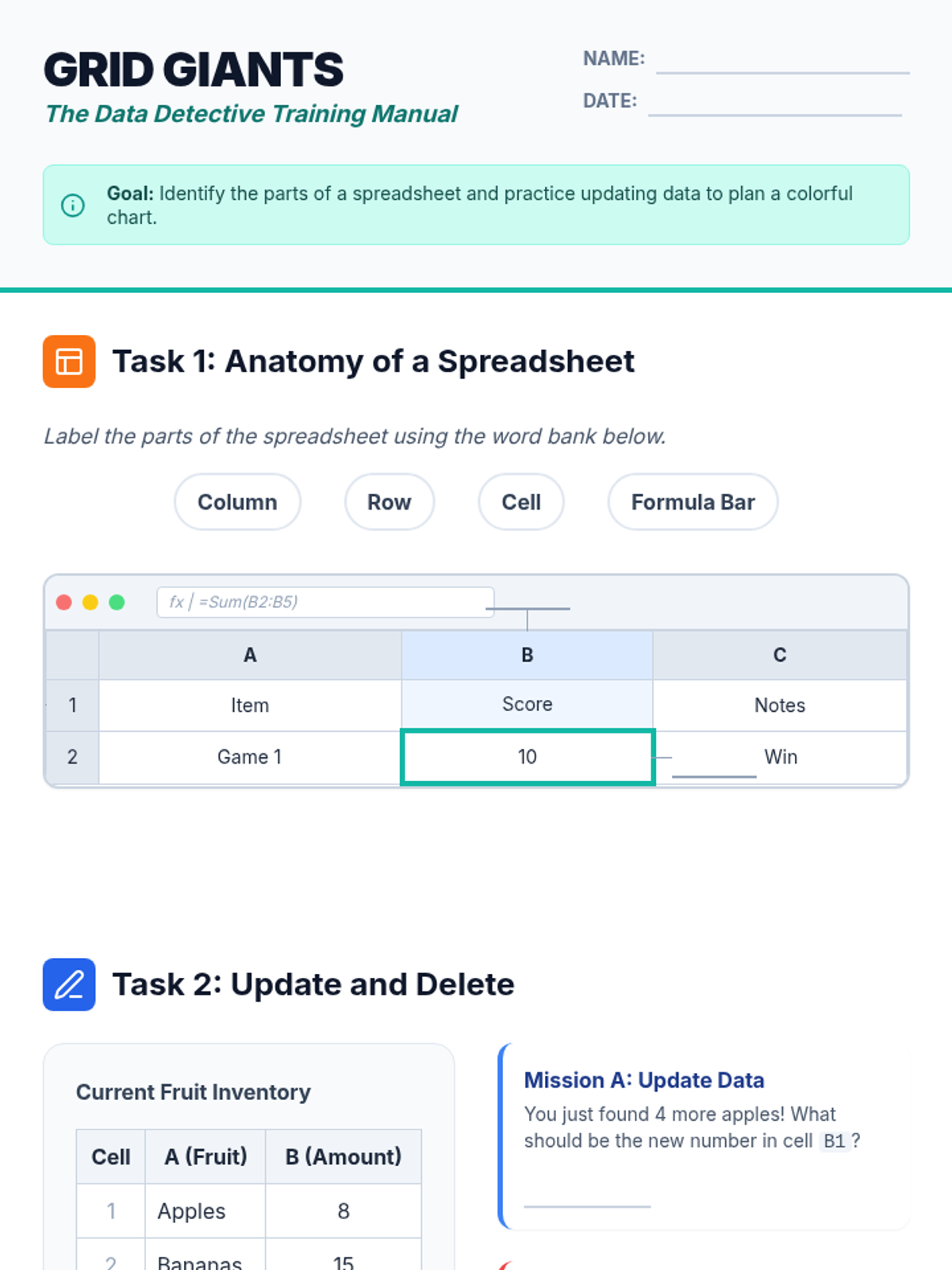Click the orange spreadsheet layout icon
952x1270 pixels.
pos(69,361)
